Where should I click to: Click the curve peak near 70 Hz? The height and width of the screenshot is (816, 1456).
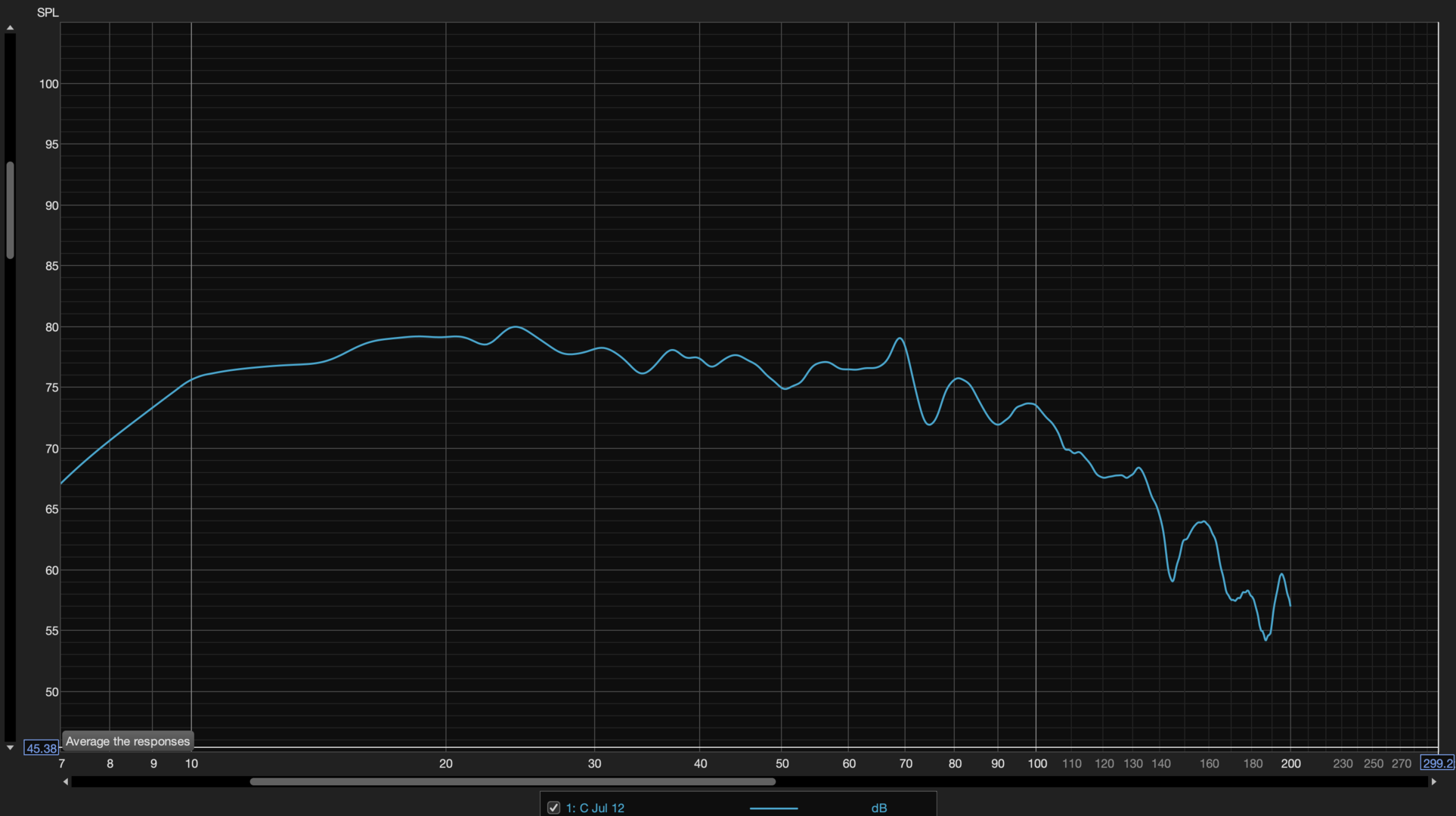pyautogui.click(x=900, y=338)
